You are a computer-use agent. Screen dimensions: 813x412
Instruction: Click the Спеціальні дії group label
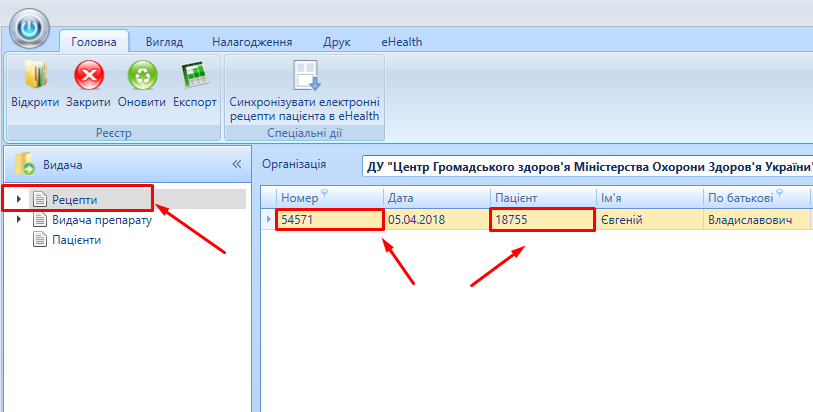(304, 133)
